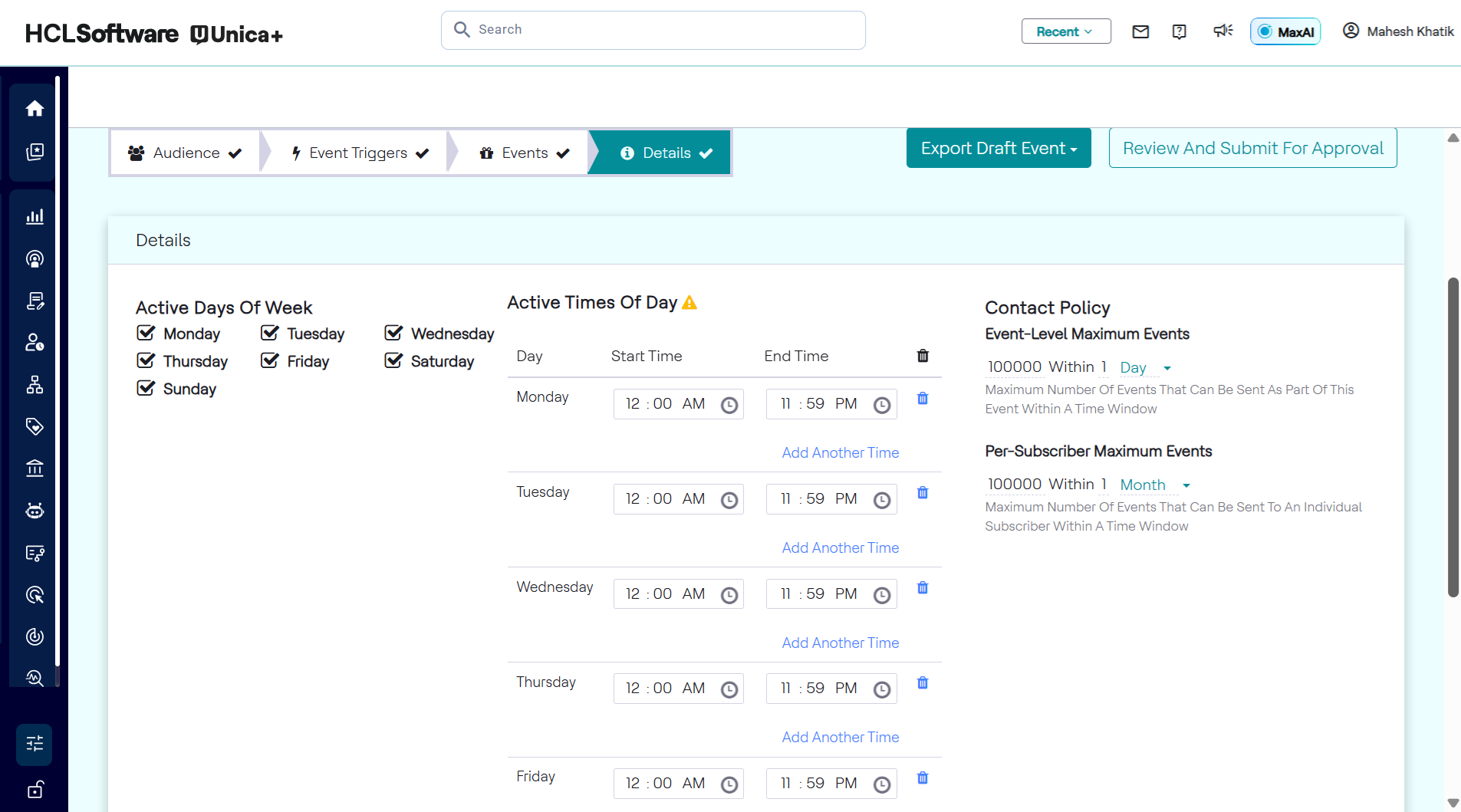Open clock picker for Tuesday start time

coord(729,500)
